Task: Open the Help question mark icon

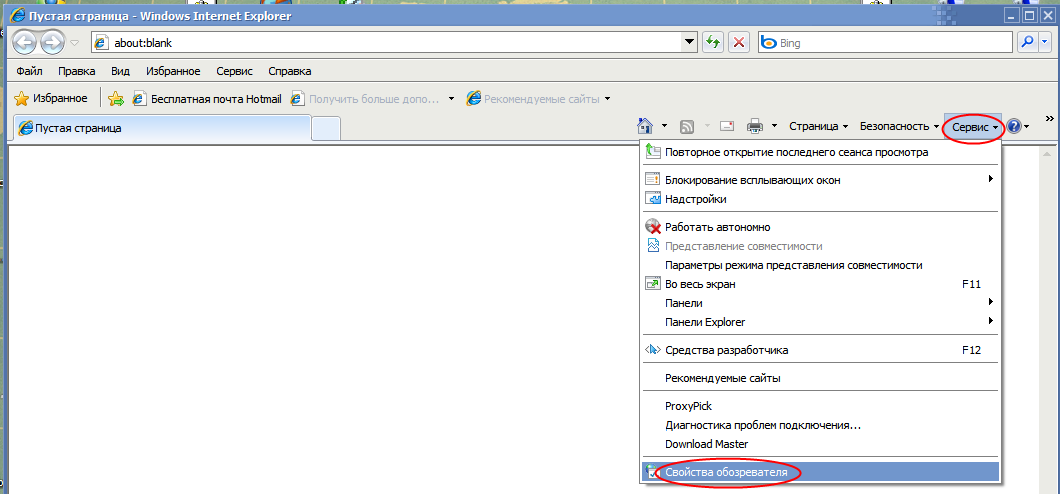Action: [x=1013, y=126]
